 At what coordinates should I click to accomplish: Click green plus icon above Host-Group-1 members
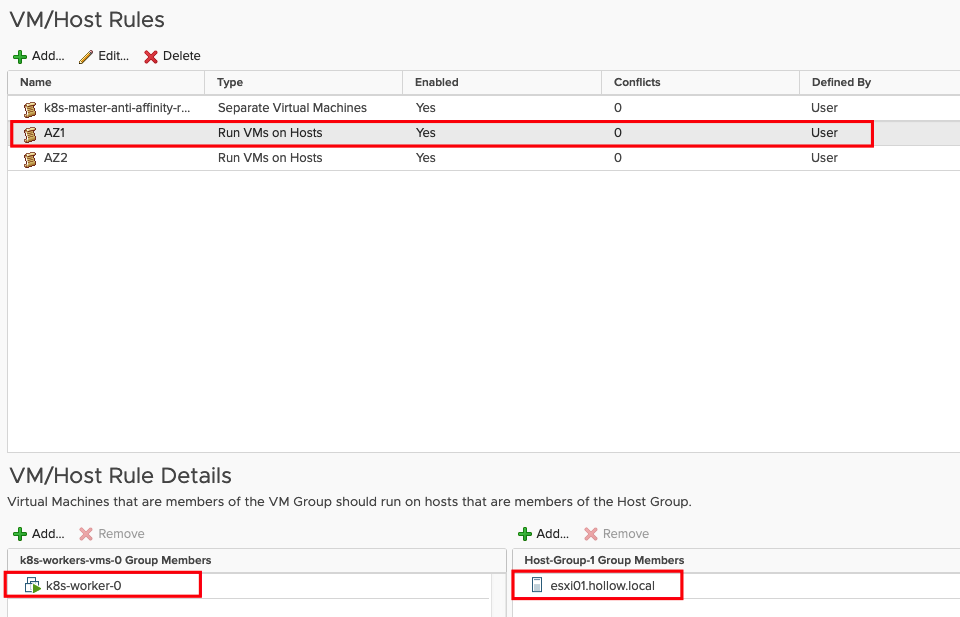coord(525,534)
